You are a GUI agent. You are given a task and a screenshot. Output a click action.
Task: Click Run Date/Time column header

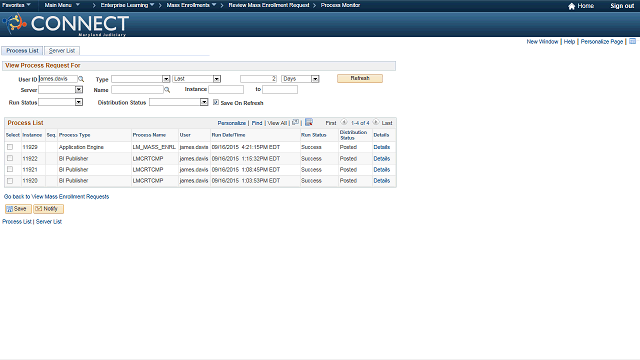[x=228, y=135]
